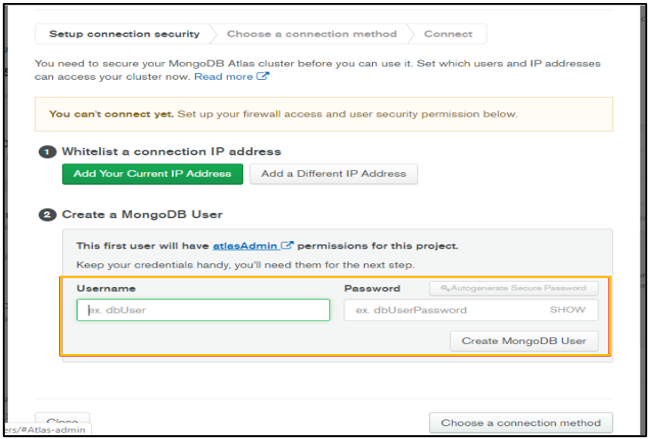Image resolution: width=651 pixels, height=439 pixels.
Task: Close the connection dialog with Close button
Action: coord(62,420)
